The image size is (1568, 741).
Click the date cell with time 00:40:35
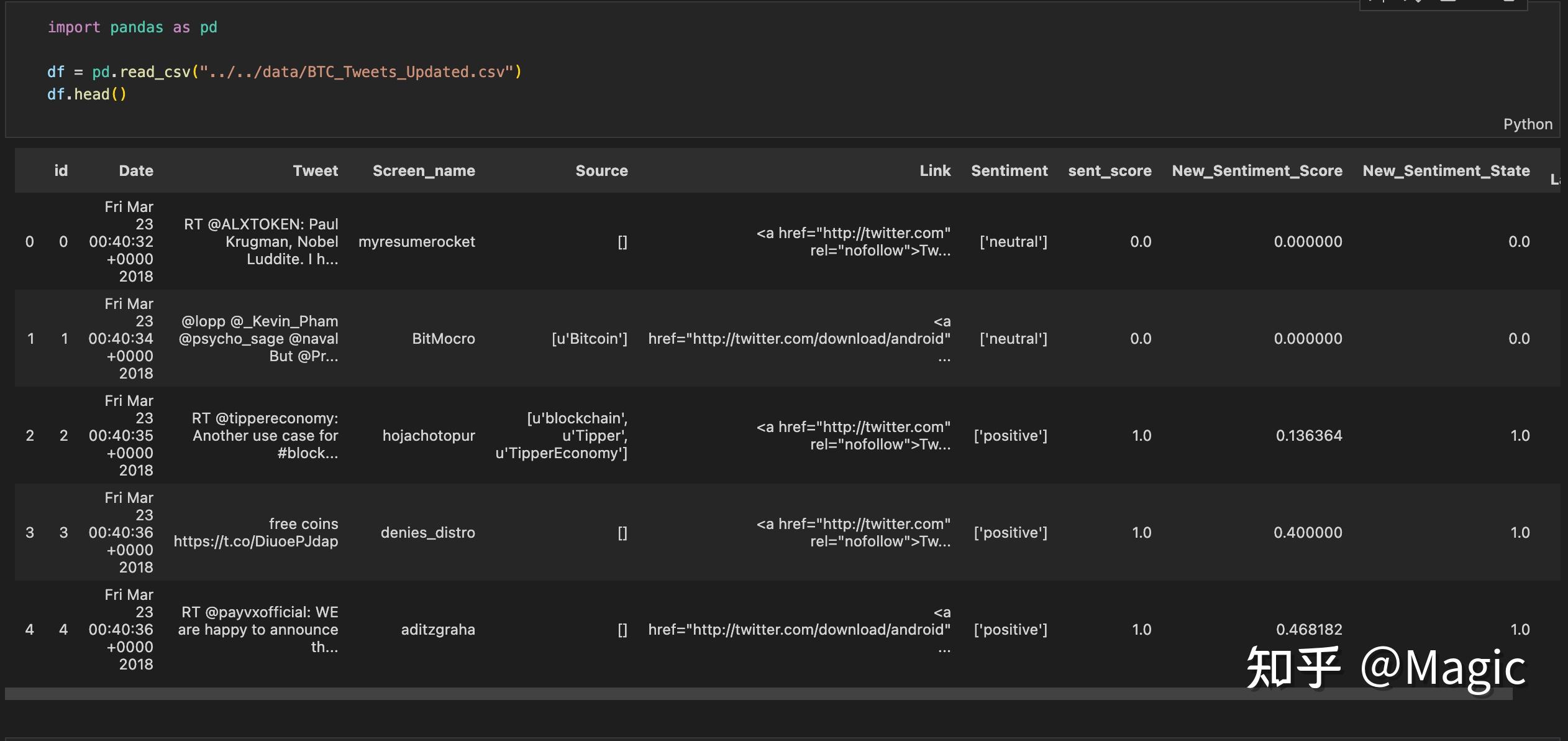pyautogui.click(x=121, y=436)
